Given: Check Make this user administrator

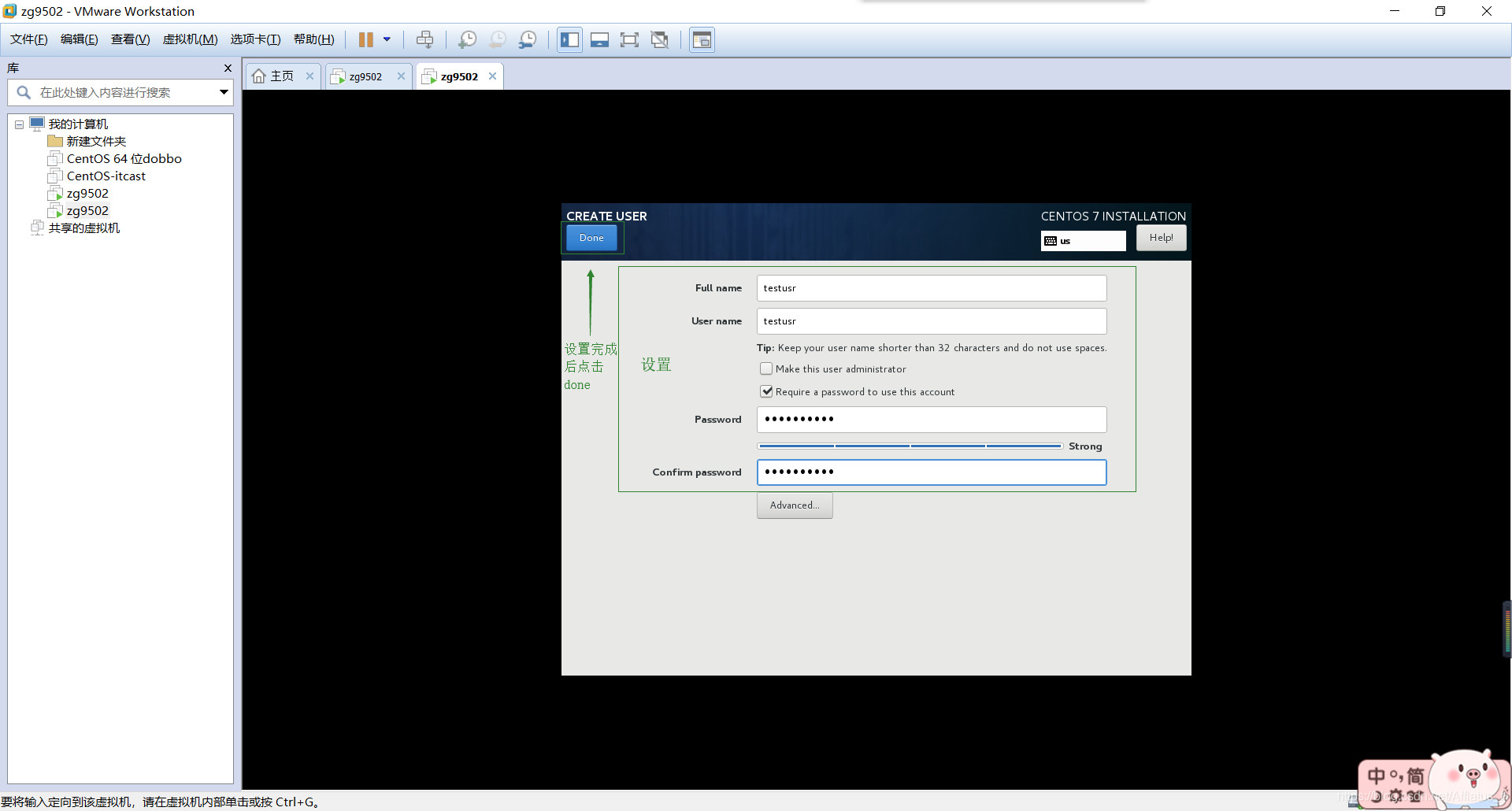Looking at the screenshot, I should pyautogui.click(x=766, y=368).
